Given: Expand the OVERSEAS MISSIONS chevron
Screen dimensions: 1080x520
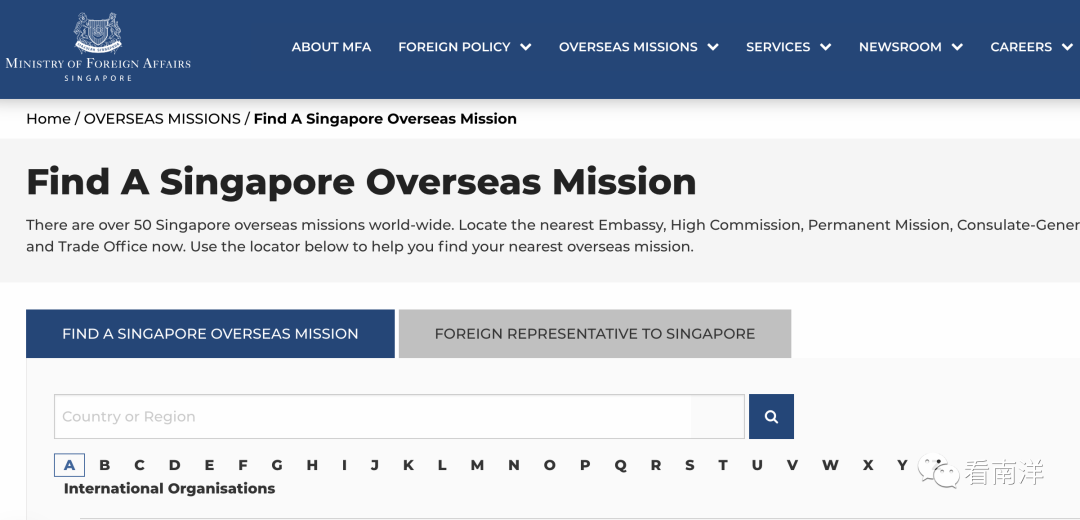Looking at the screenshot, I should click(713, 47).
